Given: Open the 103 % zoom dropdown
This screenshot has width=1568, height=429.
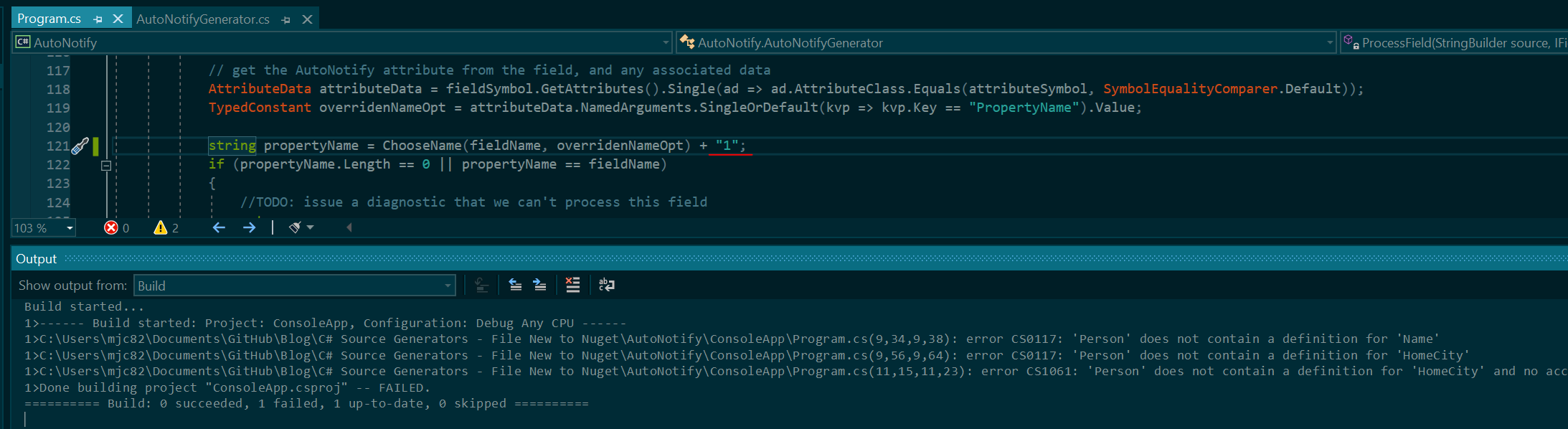Looking at the screenshot, I should click(x=44, y=228).
